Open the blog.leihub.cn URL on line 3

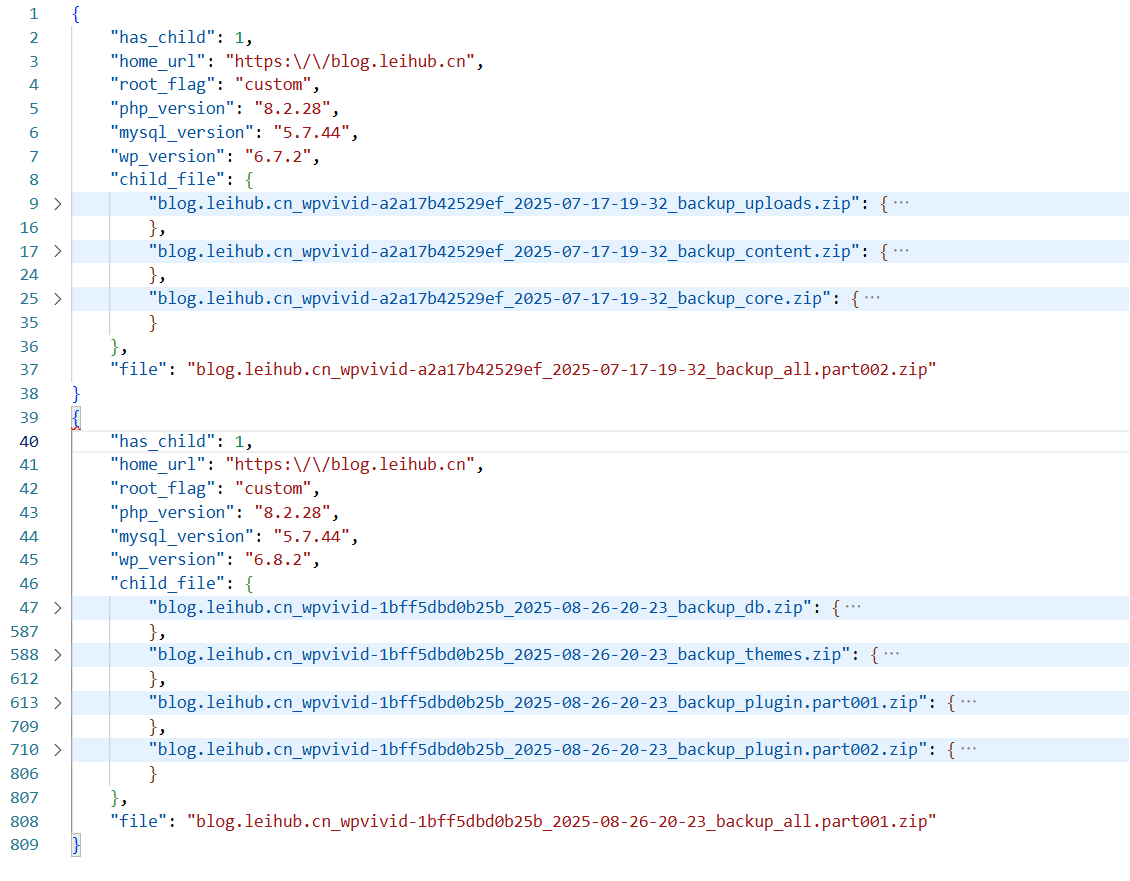tap(354, 61)
